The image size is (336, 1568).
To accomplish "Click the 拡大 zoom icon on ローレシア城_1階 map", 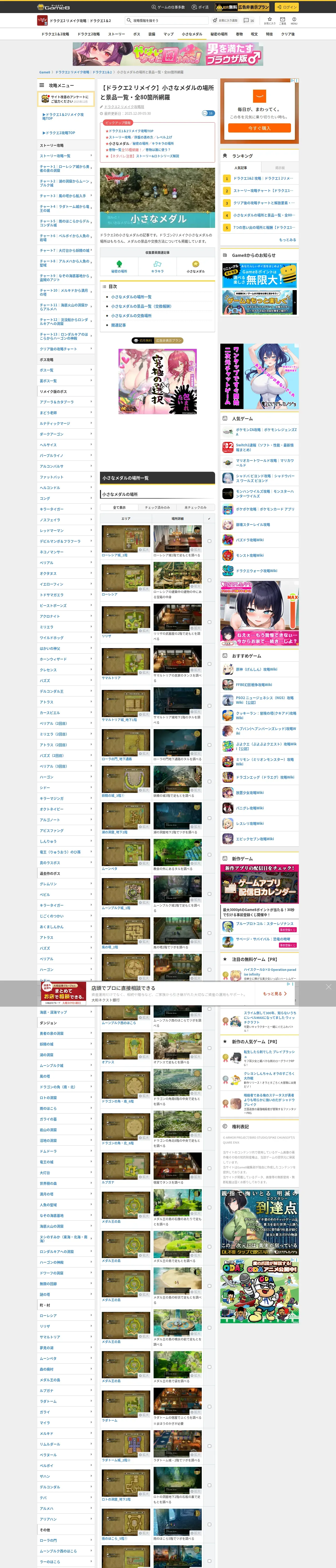I will (143, 550).
